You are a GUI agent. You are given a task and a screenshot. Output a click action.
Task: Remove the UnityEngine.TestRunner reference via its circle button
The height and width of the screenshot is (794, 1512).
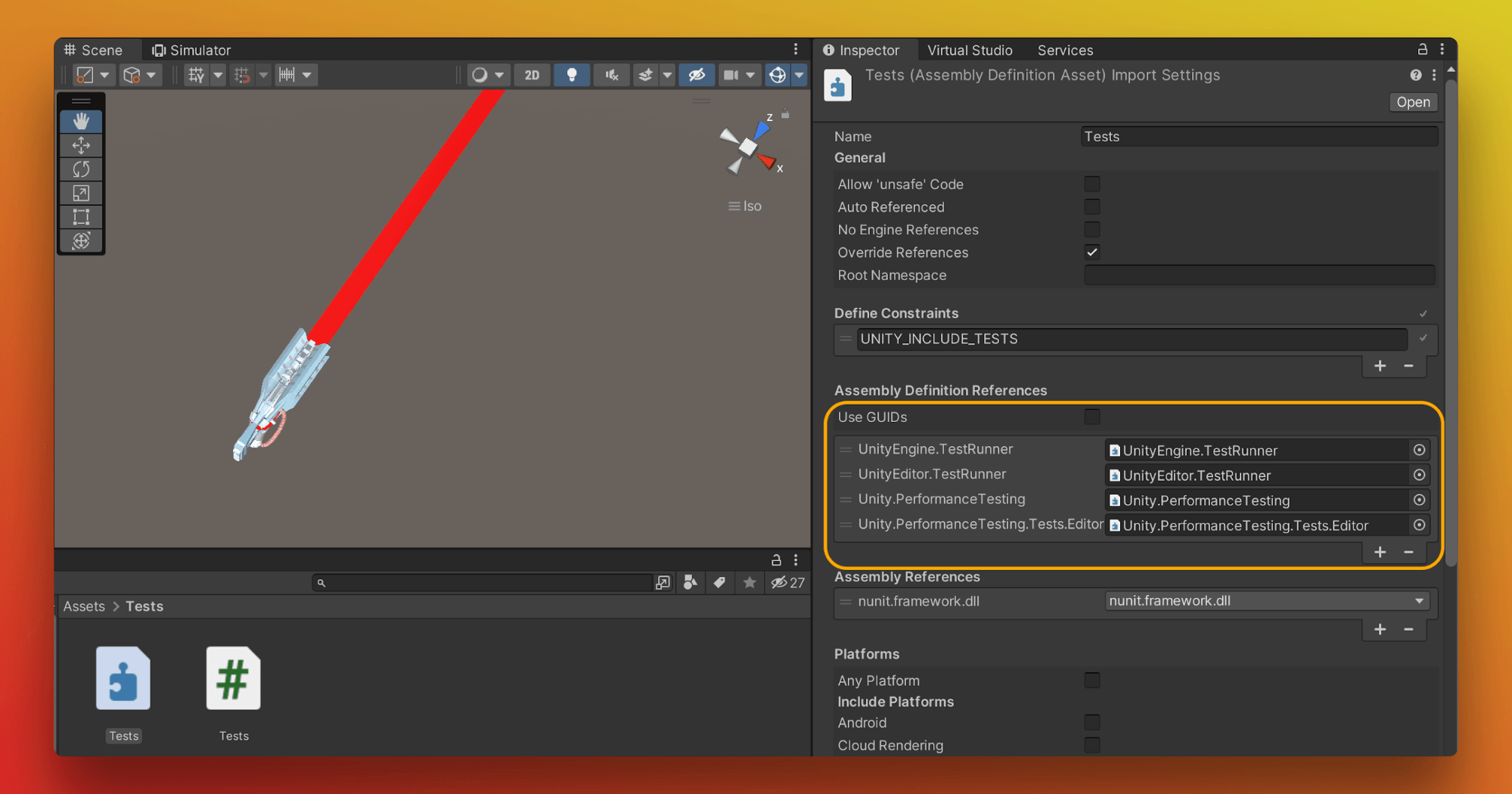click(x=1420, y=449)
